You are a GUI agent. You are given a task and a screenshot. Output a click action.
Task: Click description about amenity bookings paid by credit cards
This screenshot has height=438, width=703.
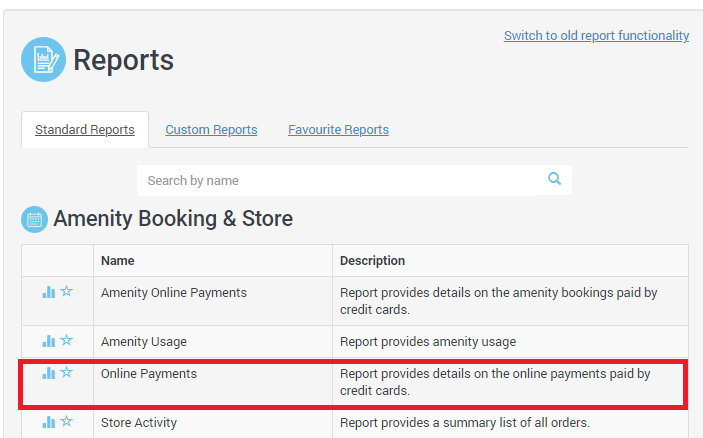(499, 301)
